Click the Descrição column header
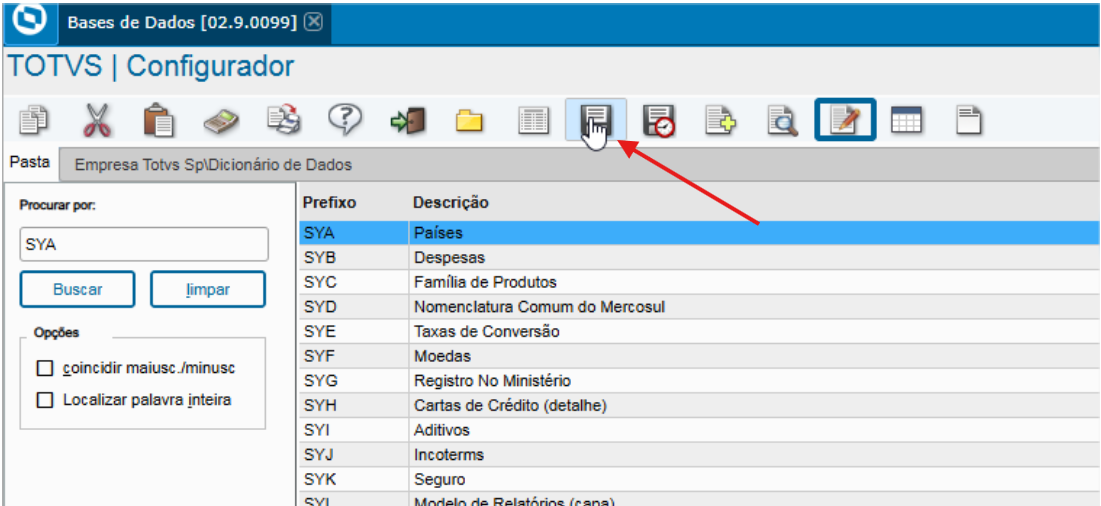This screenshot has height=506, width=1101. pyautogui.click(x=451, y=203)
